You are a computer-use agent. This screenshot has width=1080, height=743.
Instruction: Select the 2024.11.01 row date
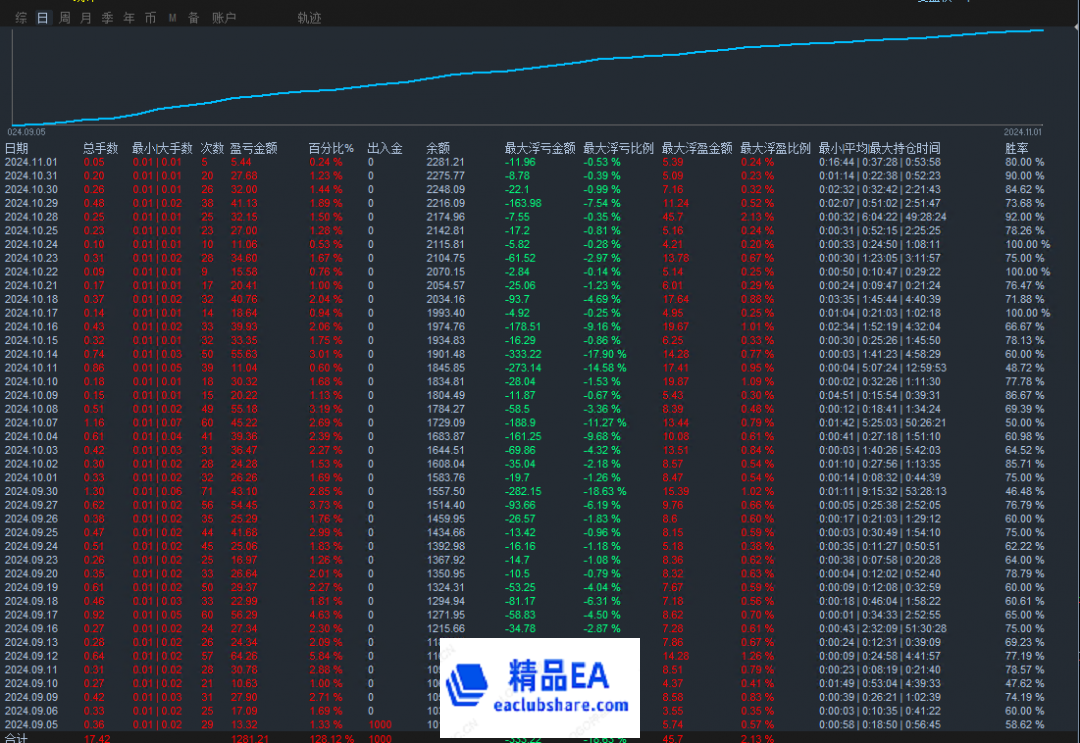(x=31, y=162)
